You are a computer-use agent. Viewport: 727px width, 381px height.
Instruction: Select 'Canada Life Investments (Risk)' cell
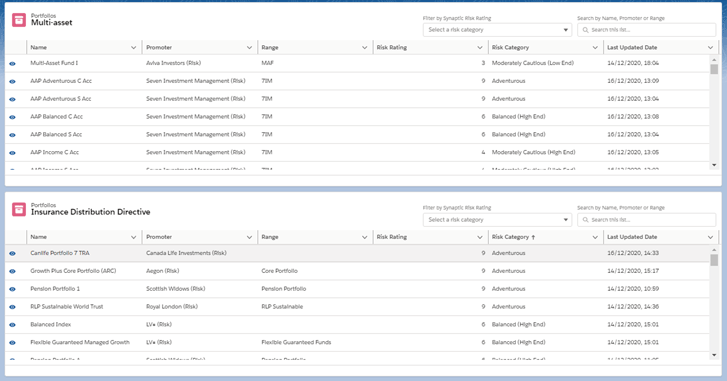click(x=186, y=253)
